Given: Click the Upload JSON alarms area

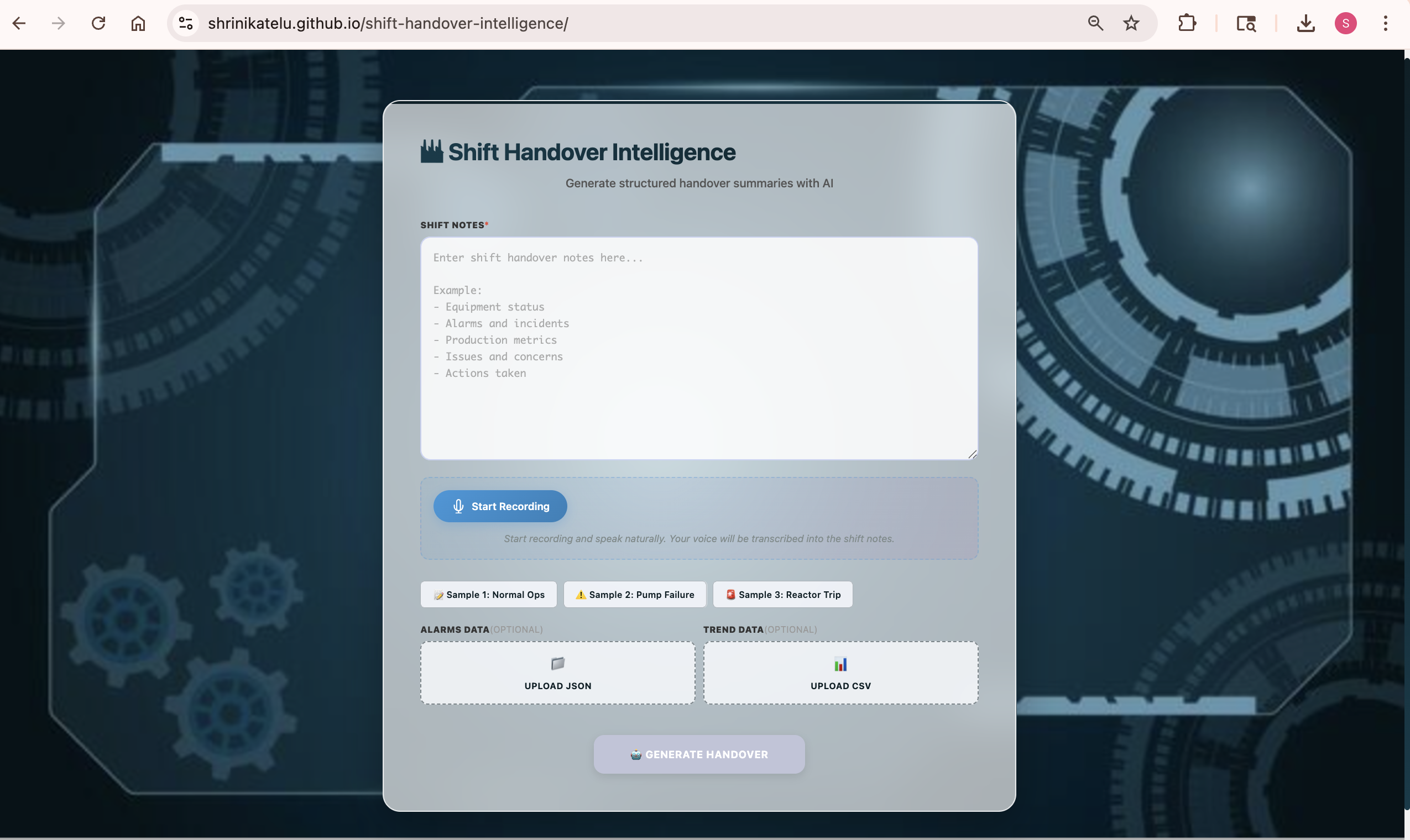Looking at the screenshot, I should (557, 673).
